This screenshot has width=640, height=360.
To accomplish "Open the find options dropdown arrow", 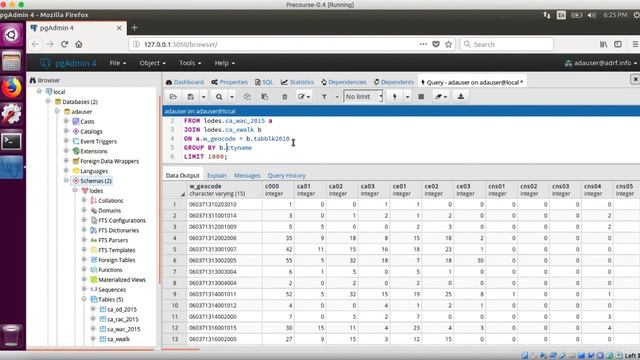I will 231,97.
